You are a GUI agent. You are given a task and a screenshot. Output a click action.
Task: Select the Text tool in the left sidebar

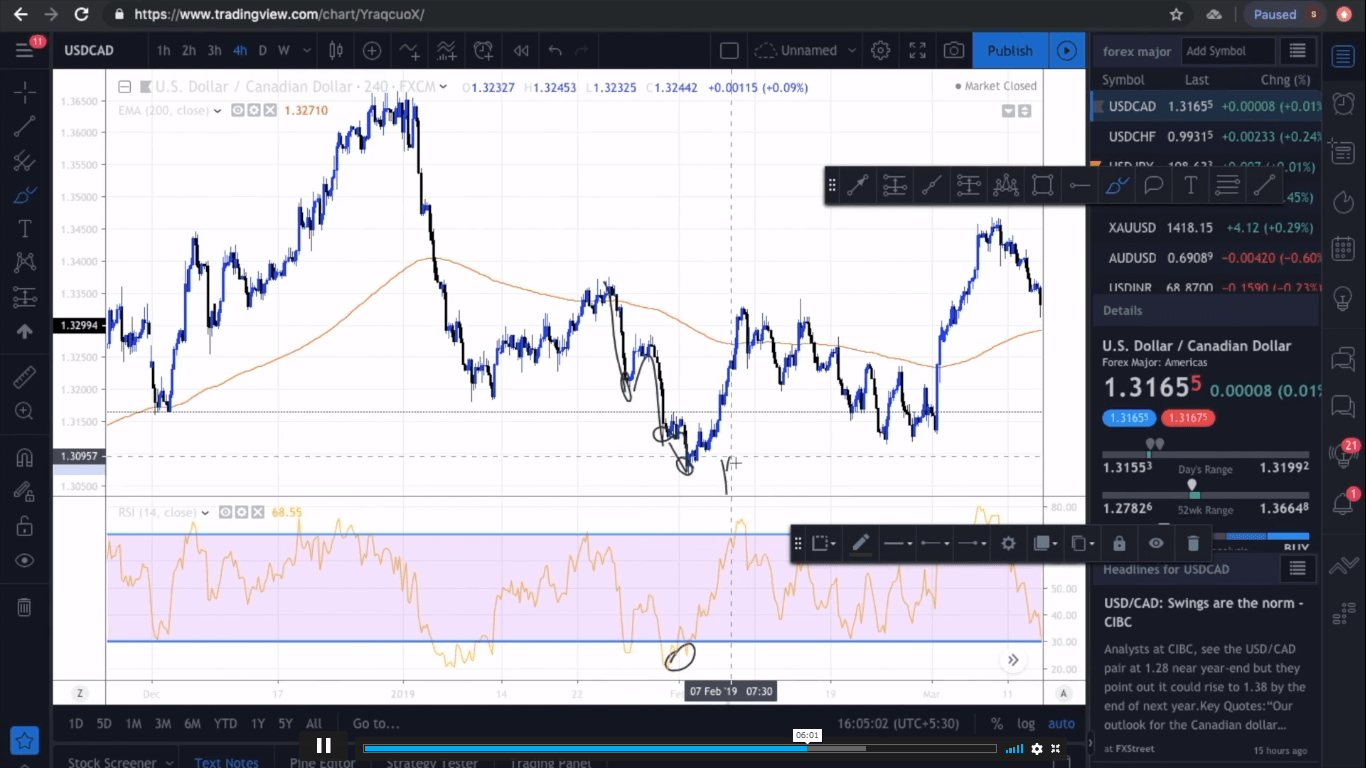pos(25,229)
